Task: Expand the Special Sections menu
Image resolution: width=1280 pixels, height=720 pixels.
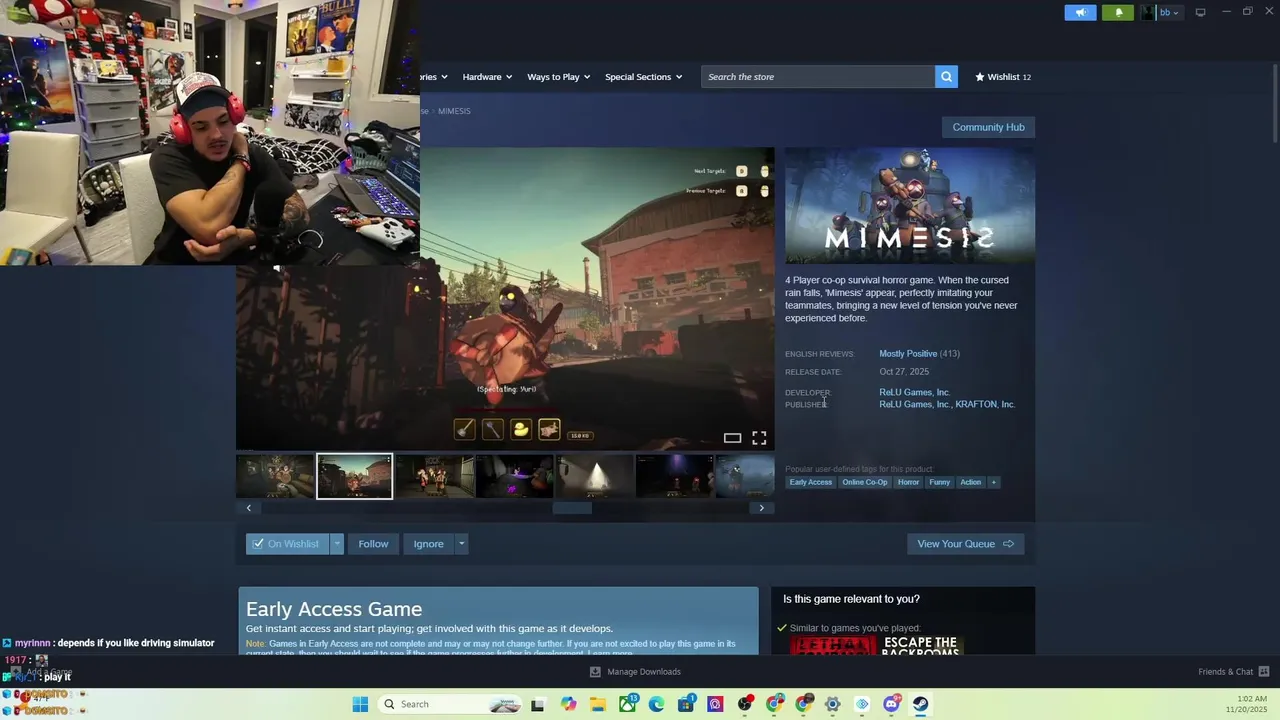Action: [643, 77]
